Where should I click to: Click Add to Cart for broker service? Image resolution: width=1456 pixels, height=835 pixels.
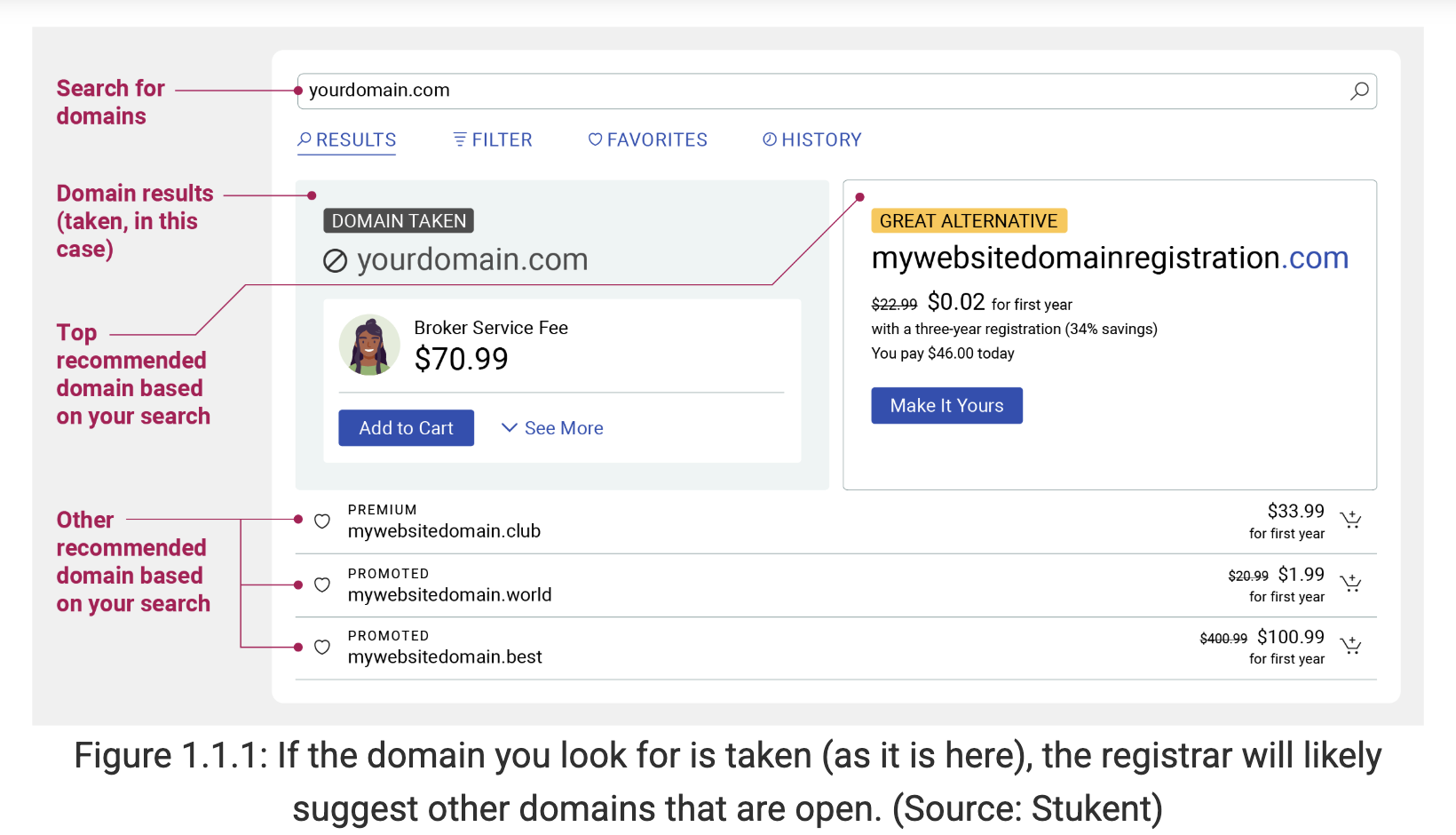click(x=406, y=428)
